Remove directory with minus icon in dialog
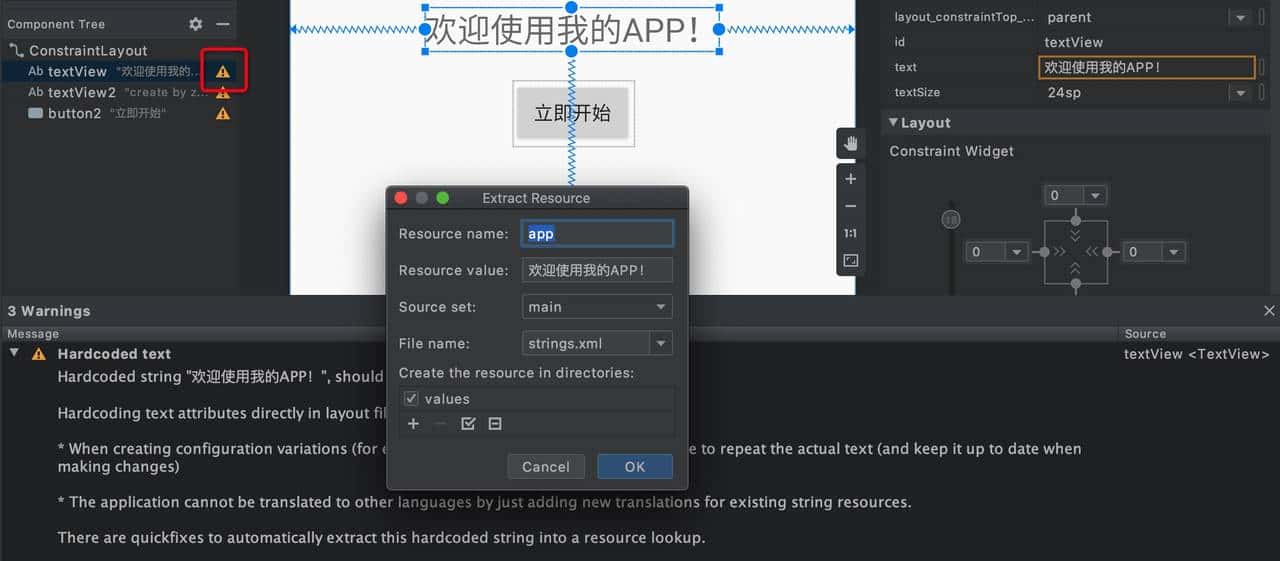1280x561 pixels. coord(440,424)
